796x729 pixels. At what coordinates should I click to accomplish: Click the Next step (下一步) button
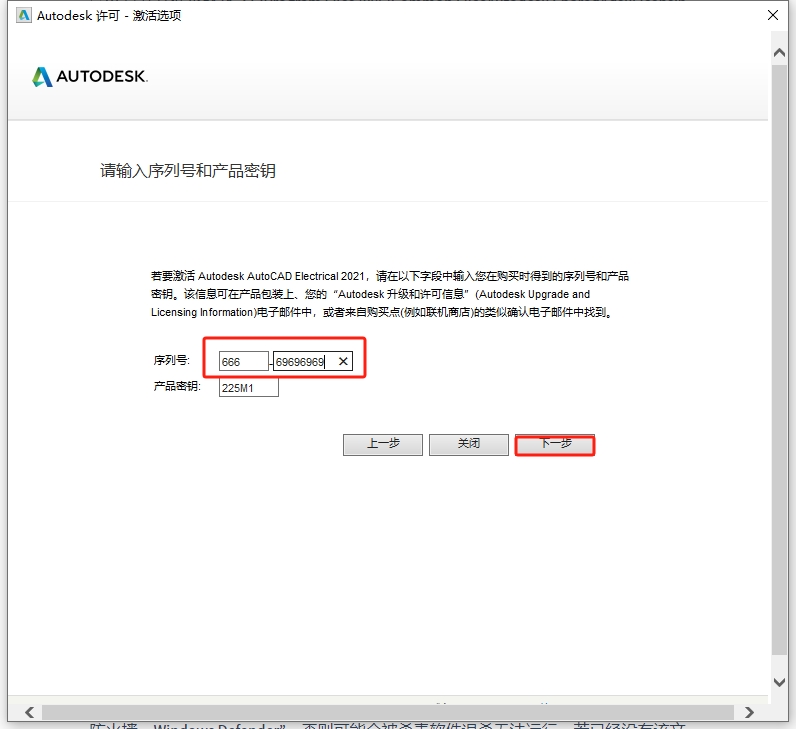click(x=554, y=445)
